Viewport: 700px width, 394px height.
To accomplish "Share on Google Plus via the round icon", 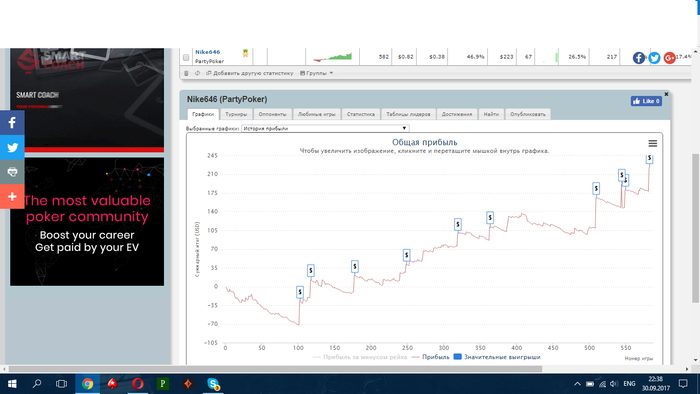I will click(669, 58).
